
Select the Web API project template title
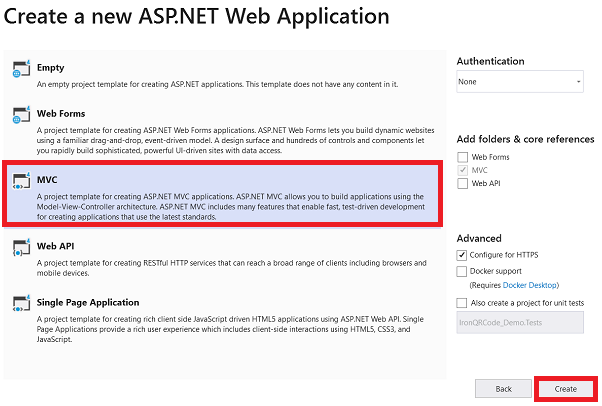point(55,246)
